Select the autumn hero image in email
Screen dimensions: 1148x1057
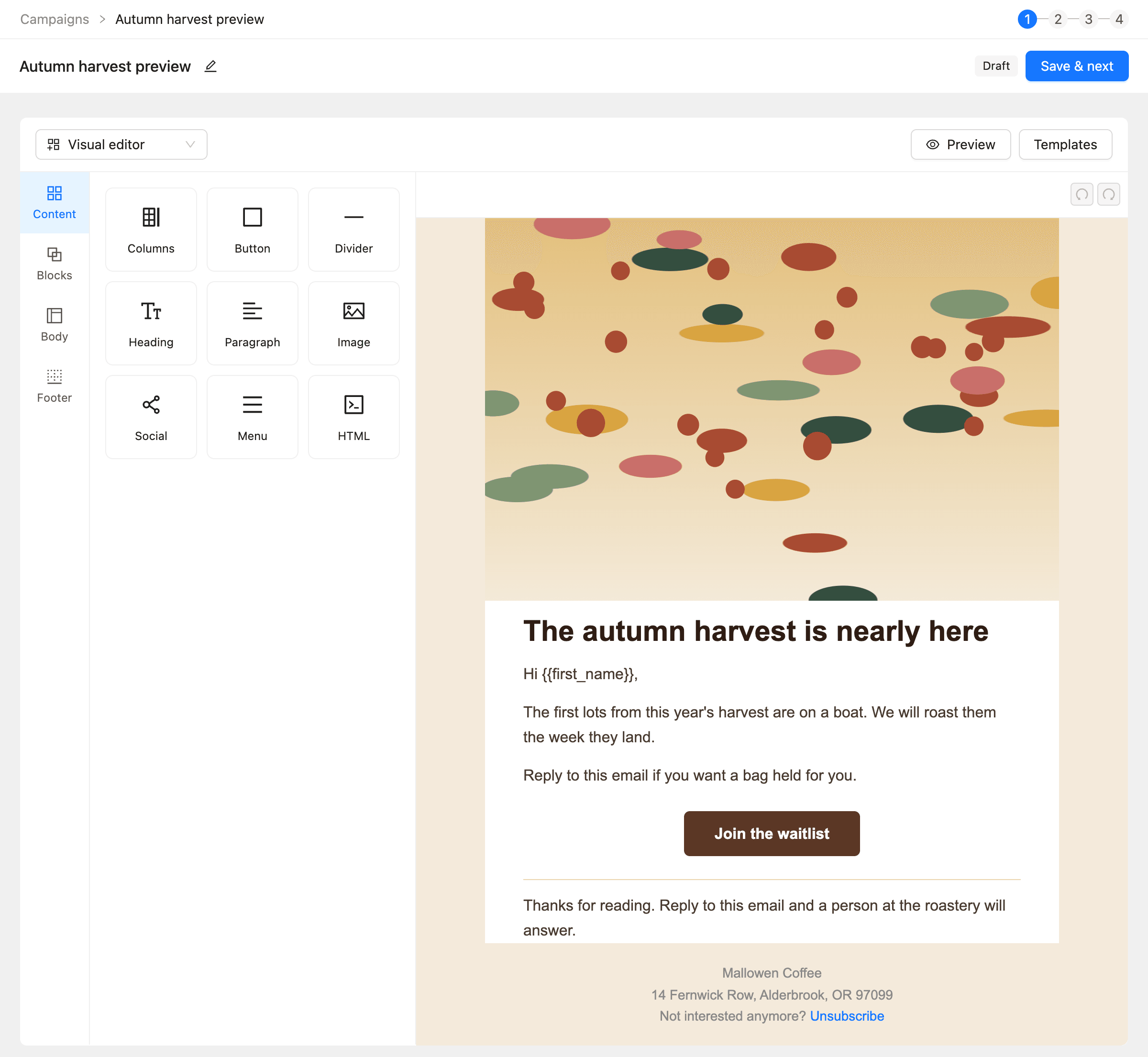[772, 409]
